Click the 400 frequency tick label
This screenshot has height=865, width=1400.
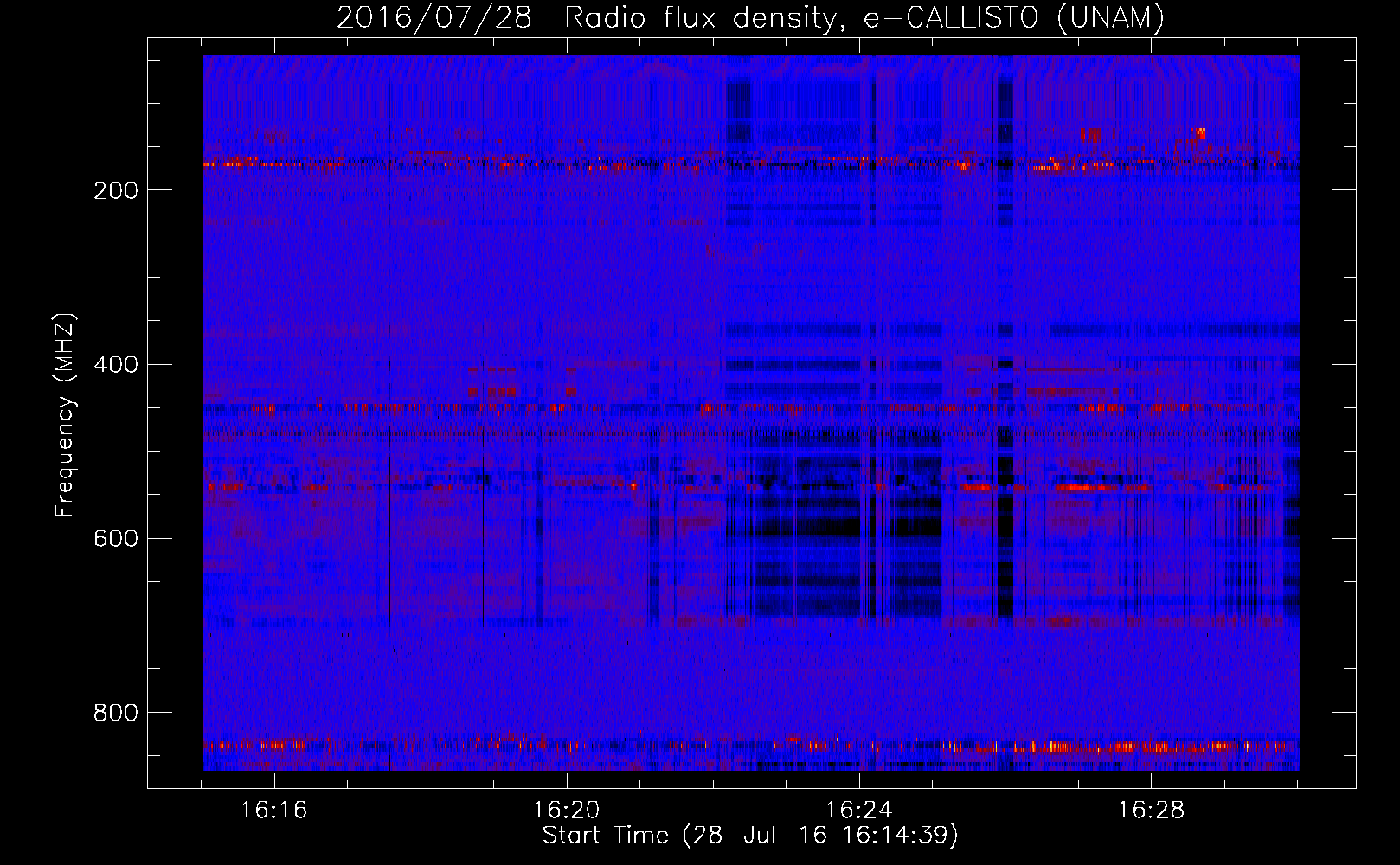pos(116,364)
